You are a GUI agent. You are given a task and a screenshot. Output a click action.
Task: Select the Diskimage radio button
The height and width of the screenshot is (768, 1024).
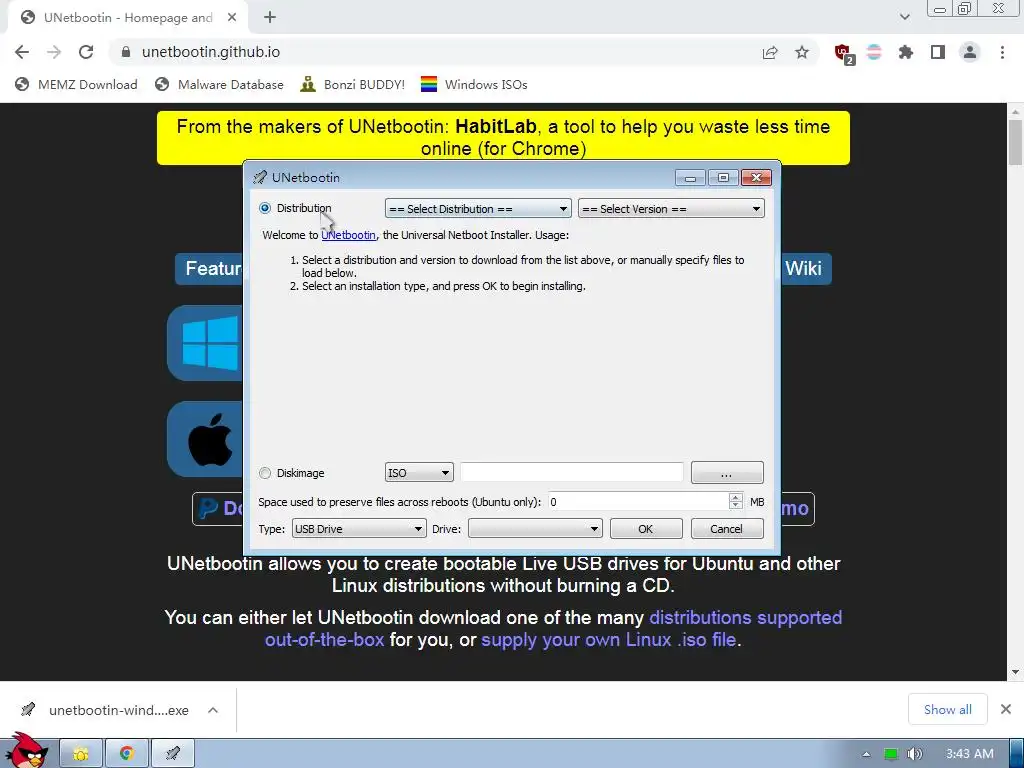(x=264, y=473)
